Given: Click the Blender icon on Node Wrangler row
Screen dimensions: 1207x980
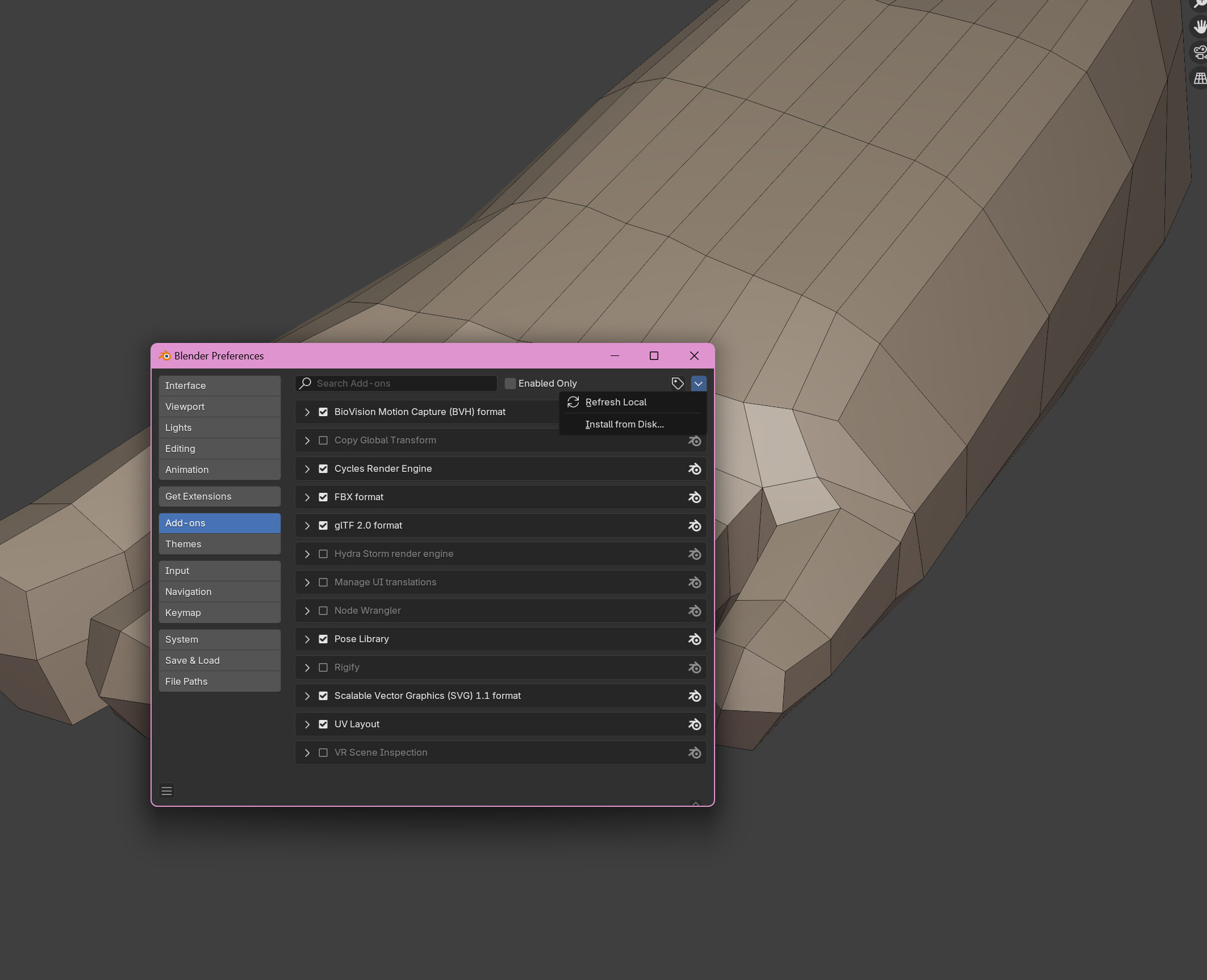Looking at the screenshot, I should (695, 611).
